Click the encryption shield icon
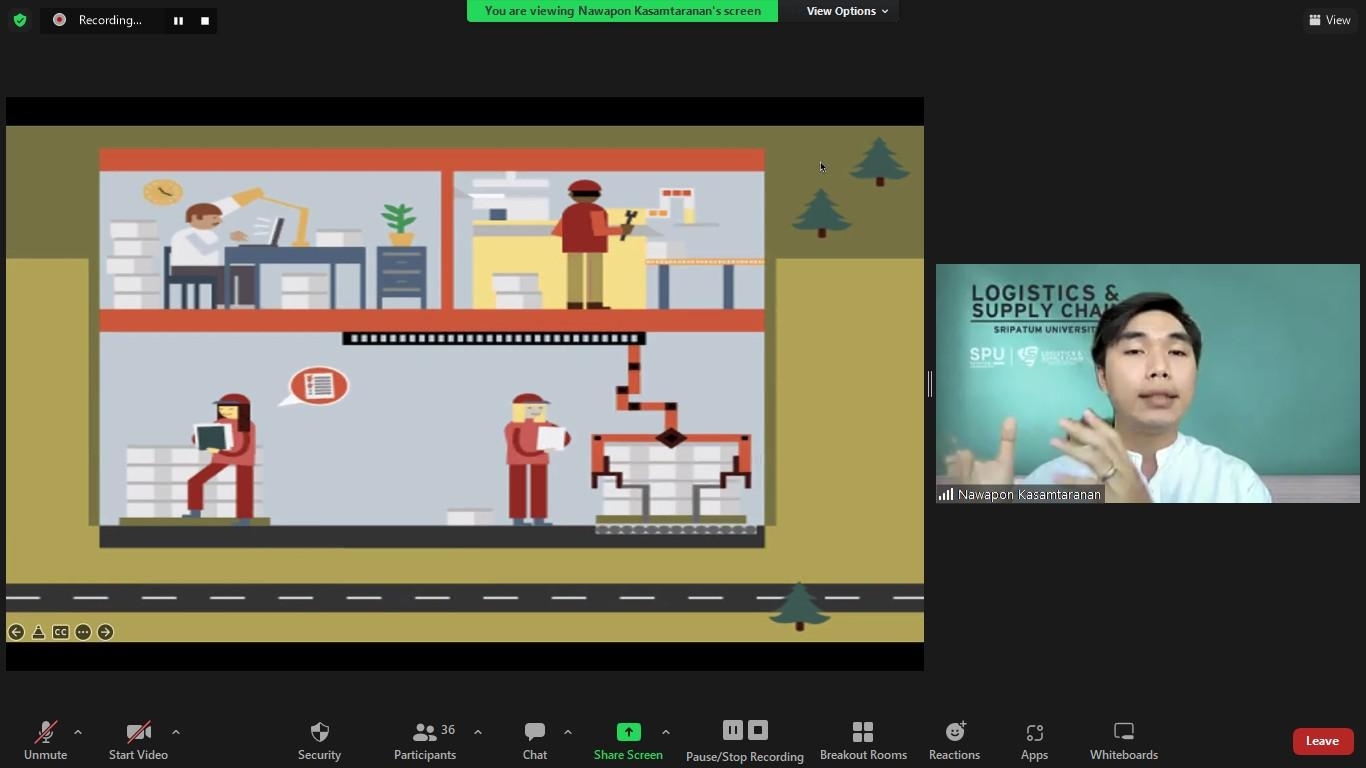Viewport: 1366px width, 768px height. coord(20,20)
